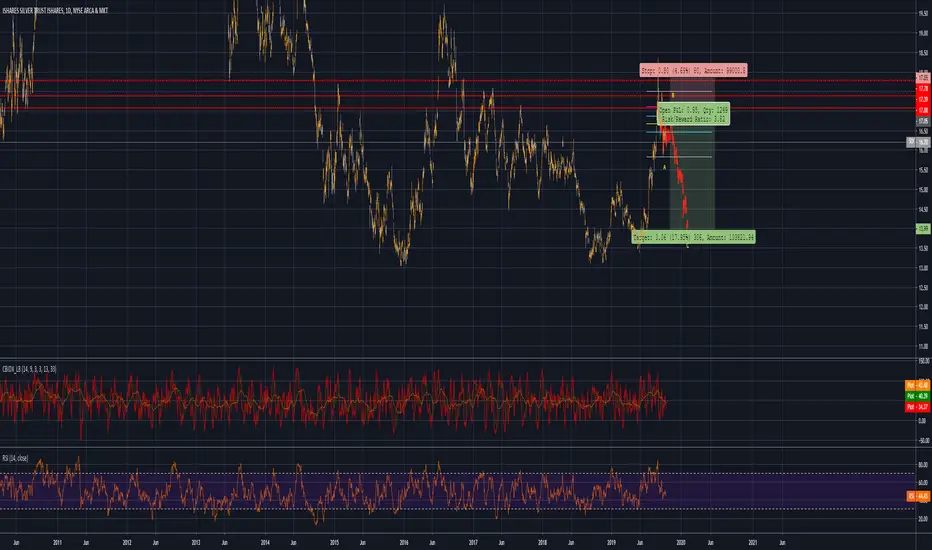Click the orange Plot 43.40 value tag
This screenshot has width=932, height=550.
point(918,385)
